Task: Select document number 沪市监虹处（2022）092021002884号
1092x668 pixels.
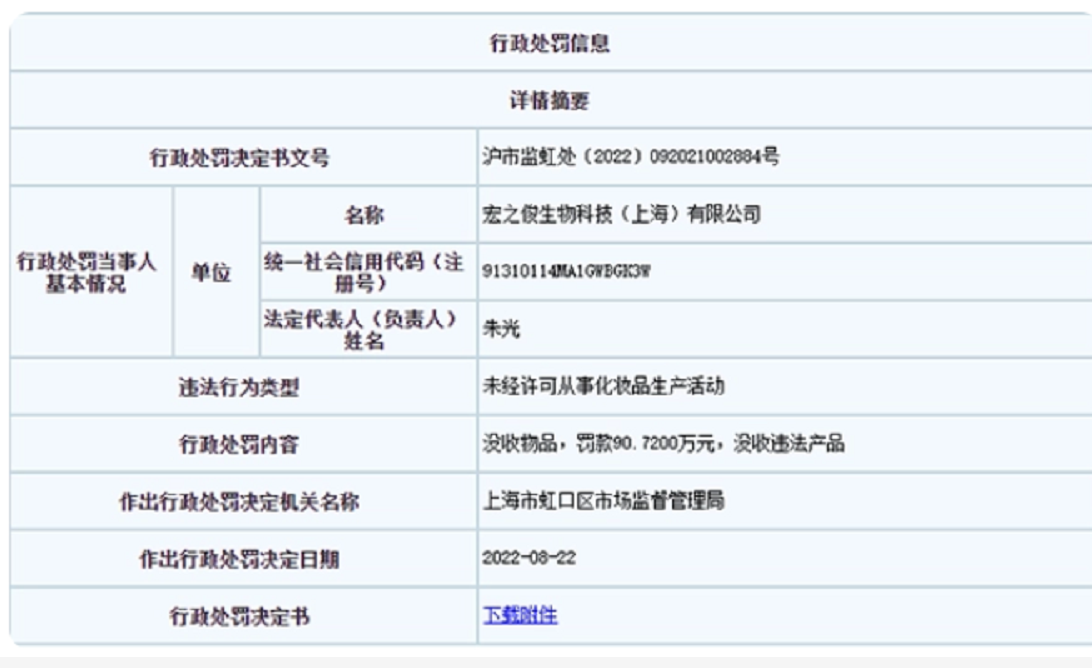Action: click(x=630, y=156)
